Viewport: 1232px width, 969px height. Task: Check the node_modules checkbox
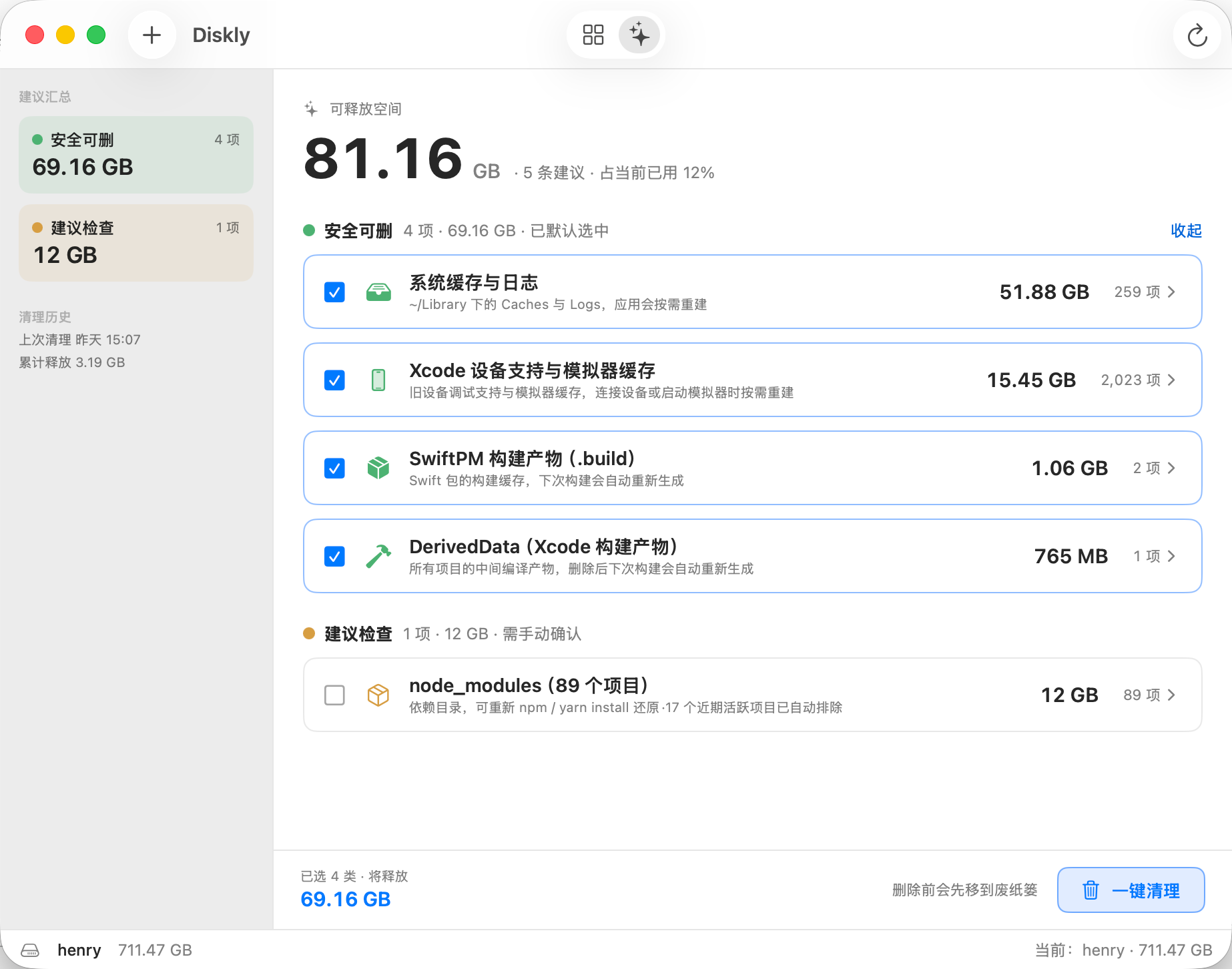[x=334, y=695]
